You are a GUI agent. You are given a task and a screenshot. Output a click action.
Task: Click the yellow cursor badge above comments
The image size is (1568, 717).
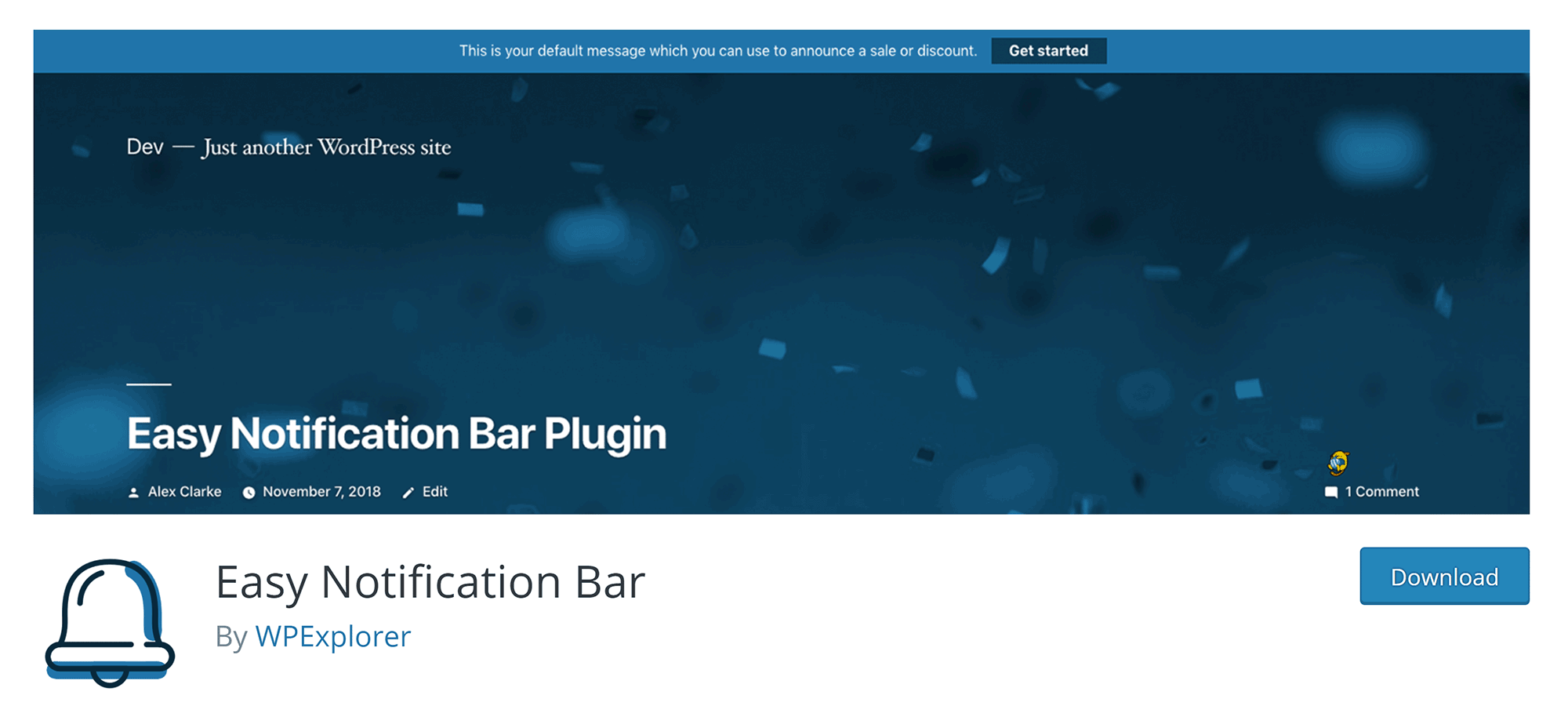point(1338,463)
